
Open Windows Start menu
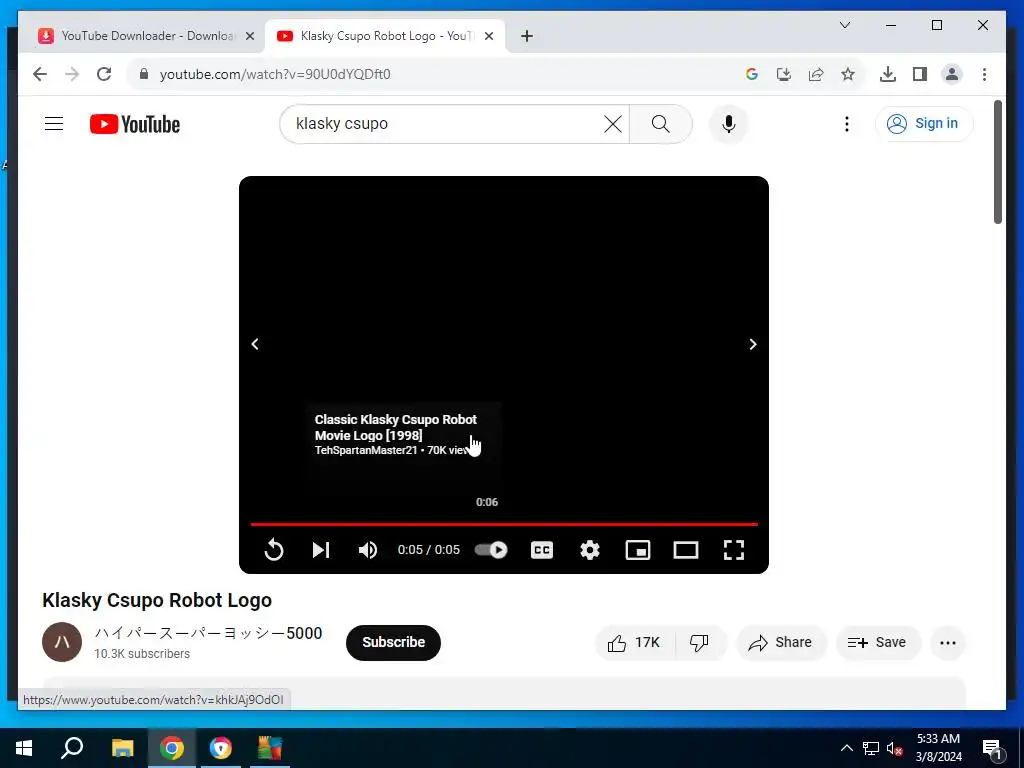(x=24, y=748)
